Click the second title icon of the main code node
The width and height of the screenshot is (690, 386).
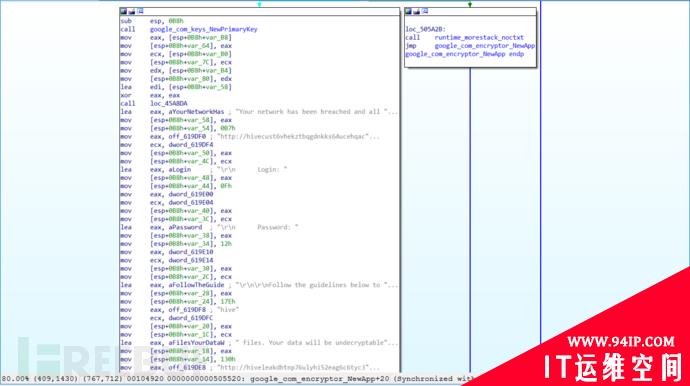[x=132, y=11]
